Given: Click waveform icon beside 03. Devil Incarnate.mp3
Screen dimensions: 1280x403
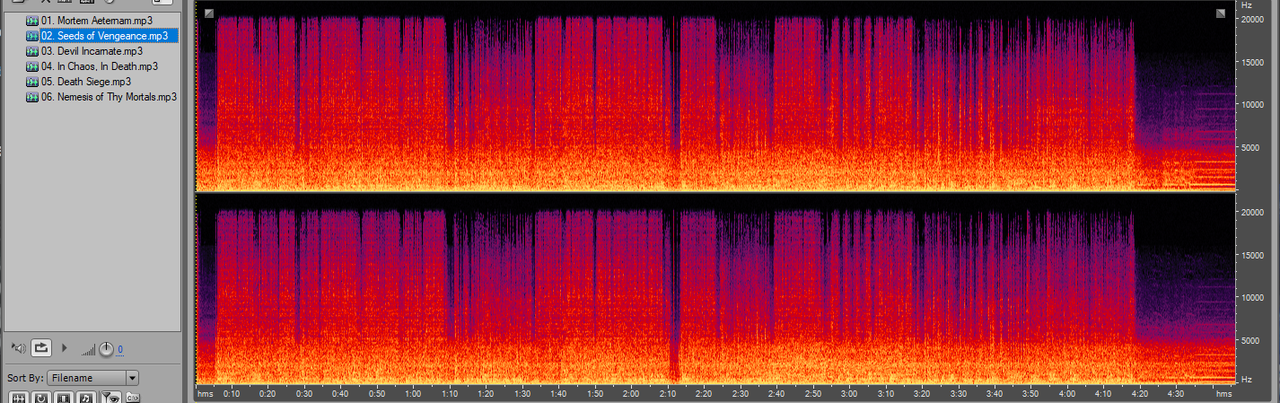Looking at the screenshot, I should [x=32, y=51].
